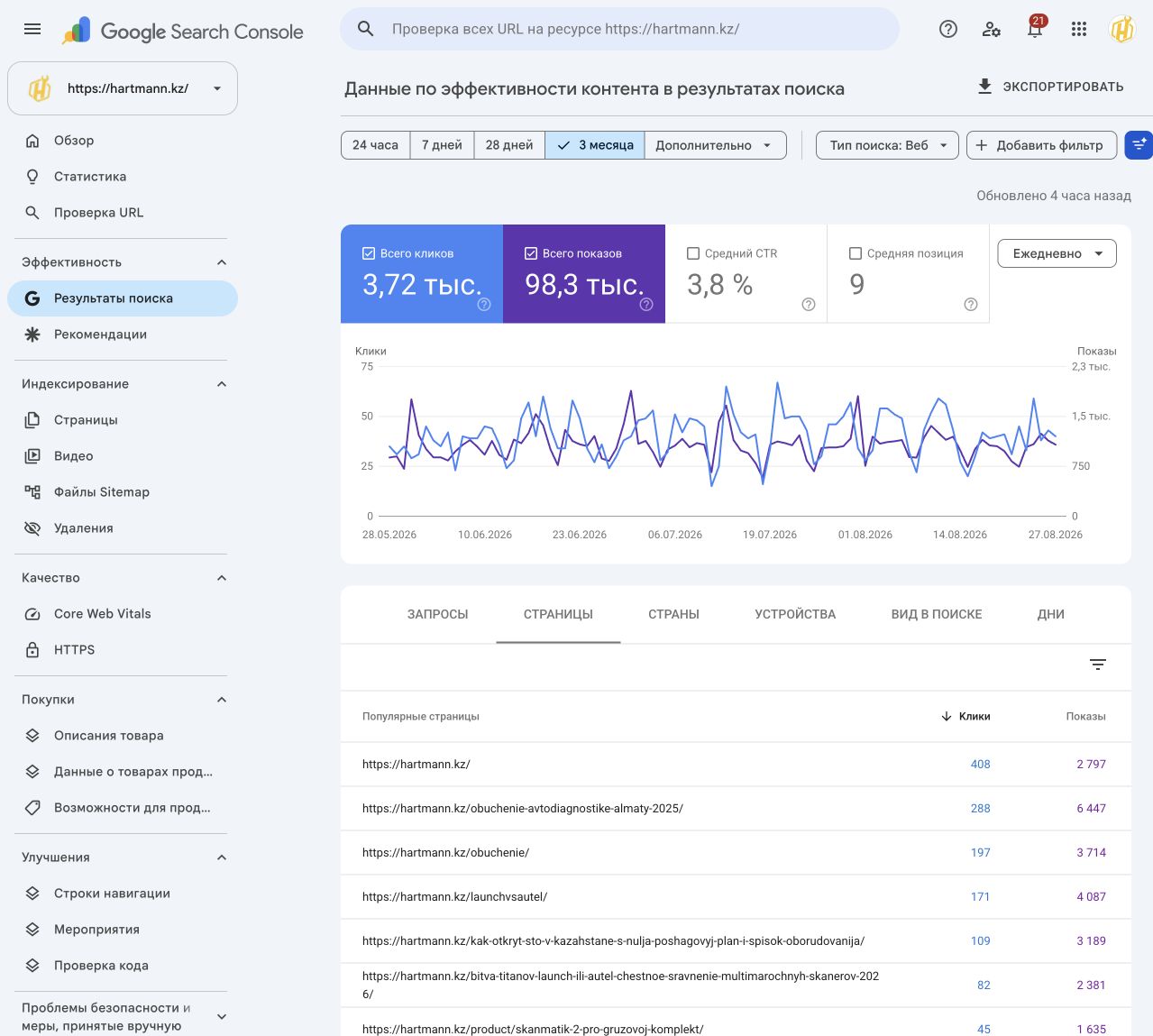Open Строки навигации item
The height and width of the screenshot is (1036, 1153).
[123, 894]
